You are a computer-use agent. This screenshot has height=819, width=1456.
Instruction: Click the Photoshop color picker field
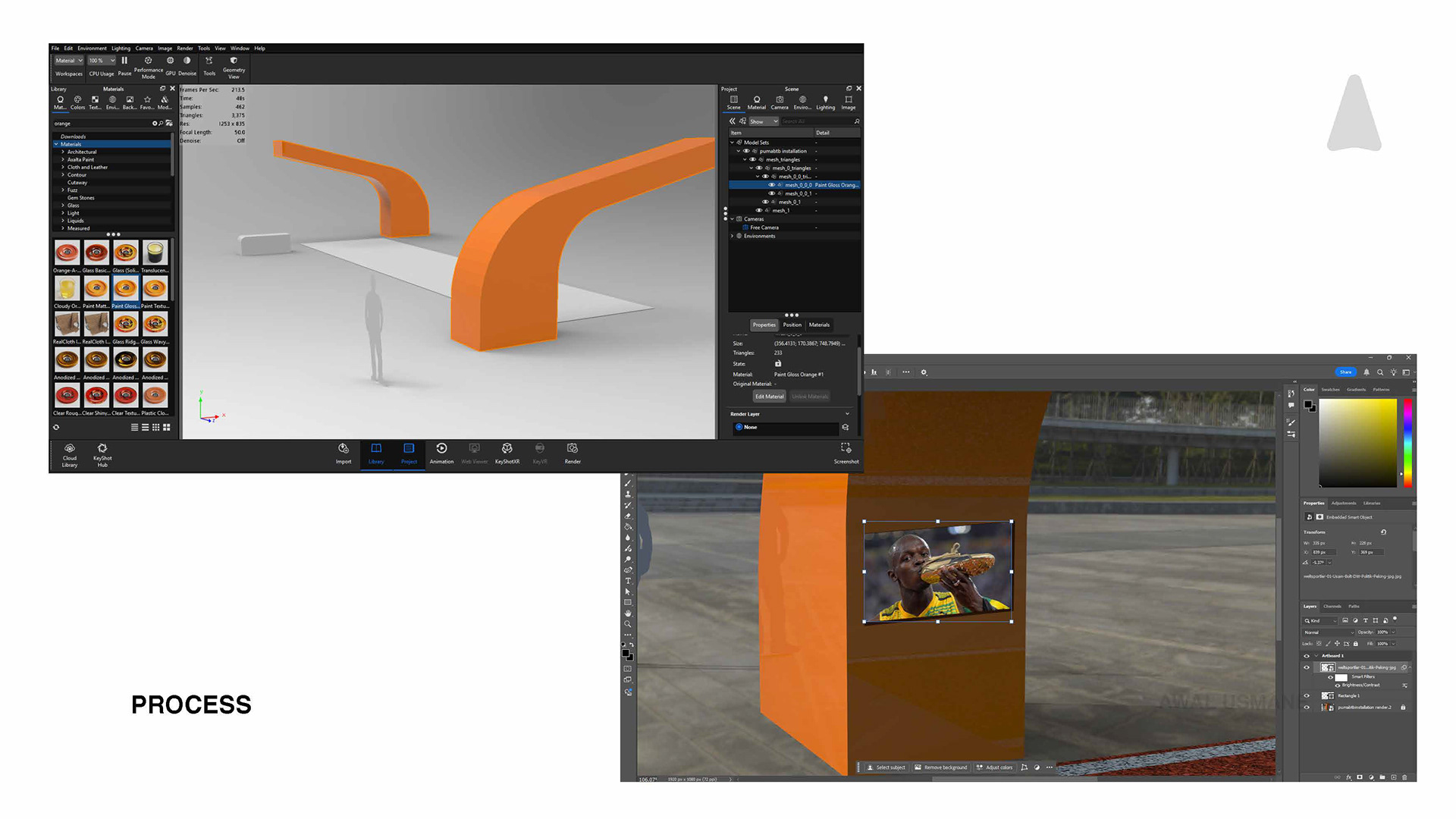[1357, 444]
